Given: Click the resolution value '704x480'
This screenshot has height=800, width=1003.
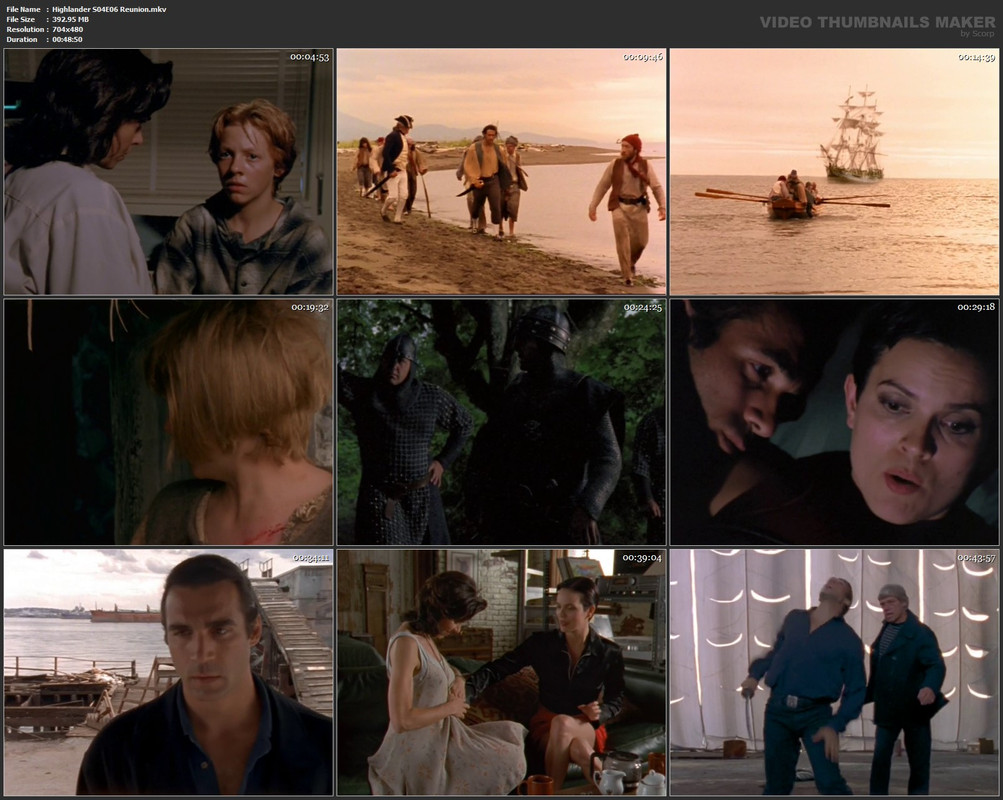Looking at the screenshot, I should point(68,29).
